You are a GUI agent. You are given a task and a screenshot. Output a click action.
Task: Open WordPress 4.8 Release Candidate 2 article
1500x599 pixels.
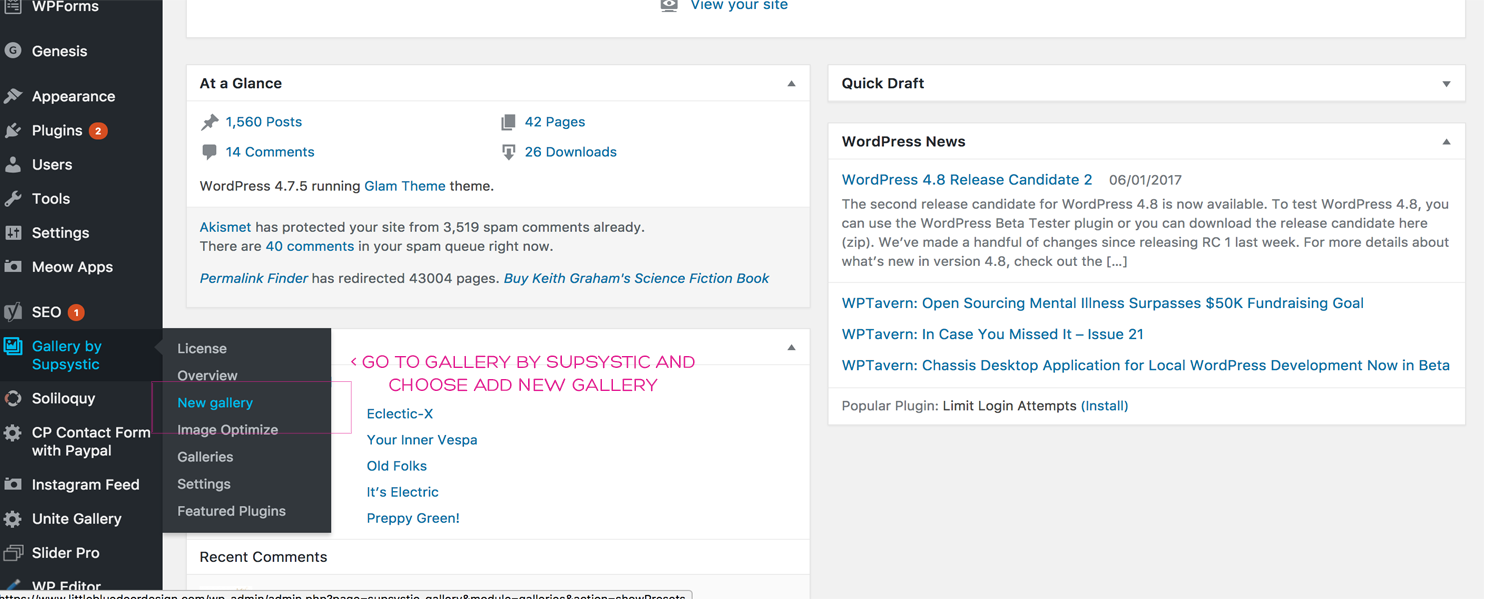[967, 180]
